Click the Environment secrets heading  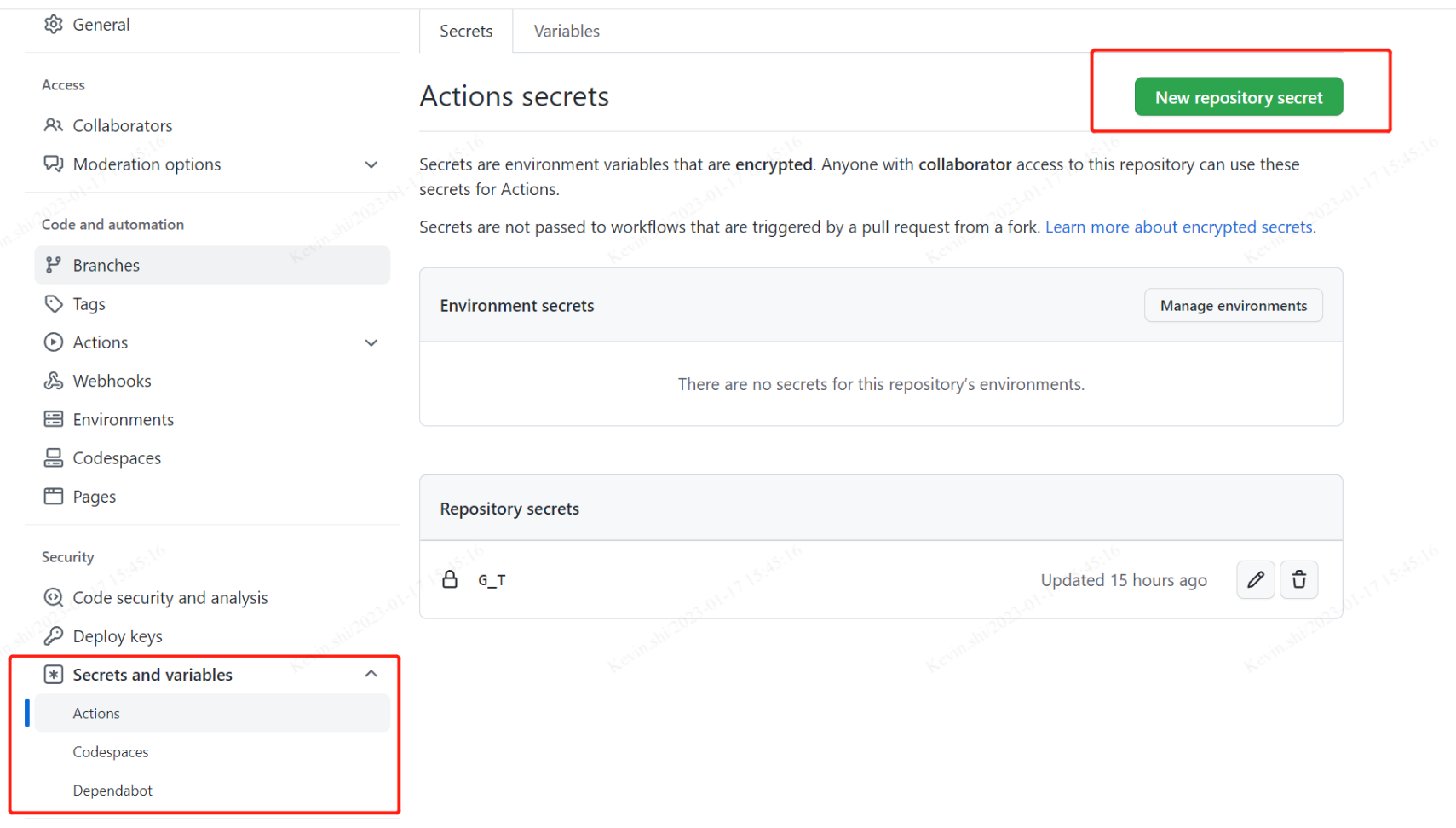click(517, 305)
